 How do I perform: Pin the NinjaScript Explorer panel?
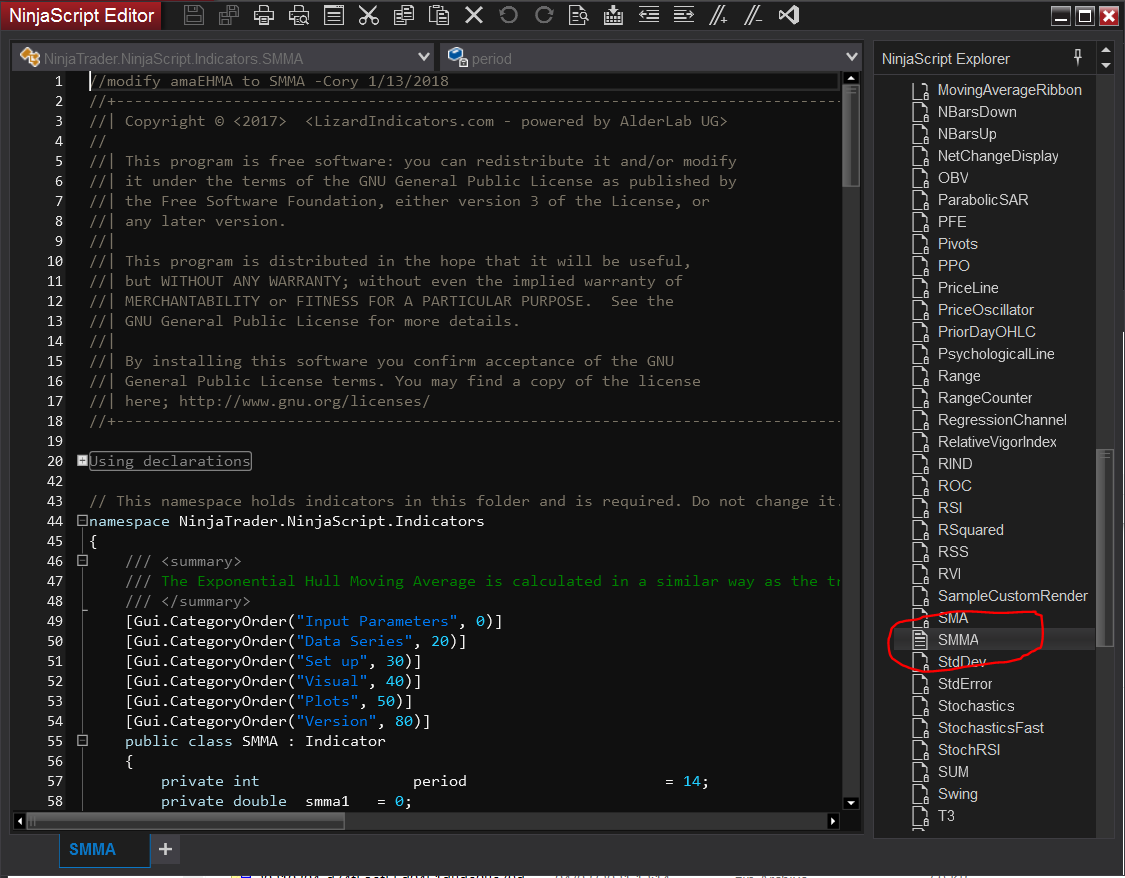pyautogui.click(x=1078, y=57)
